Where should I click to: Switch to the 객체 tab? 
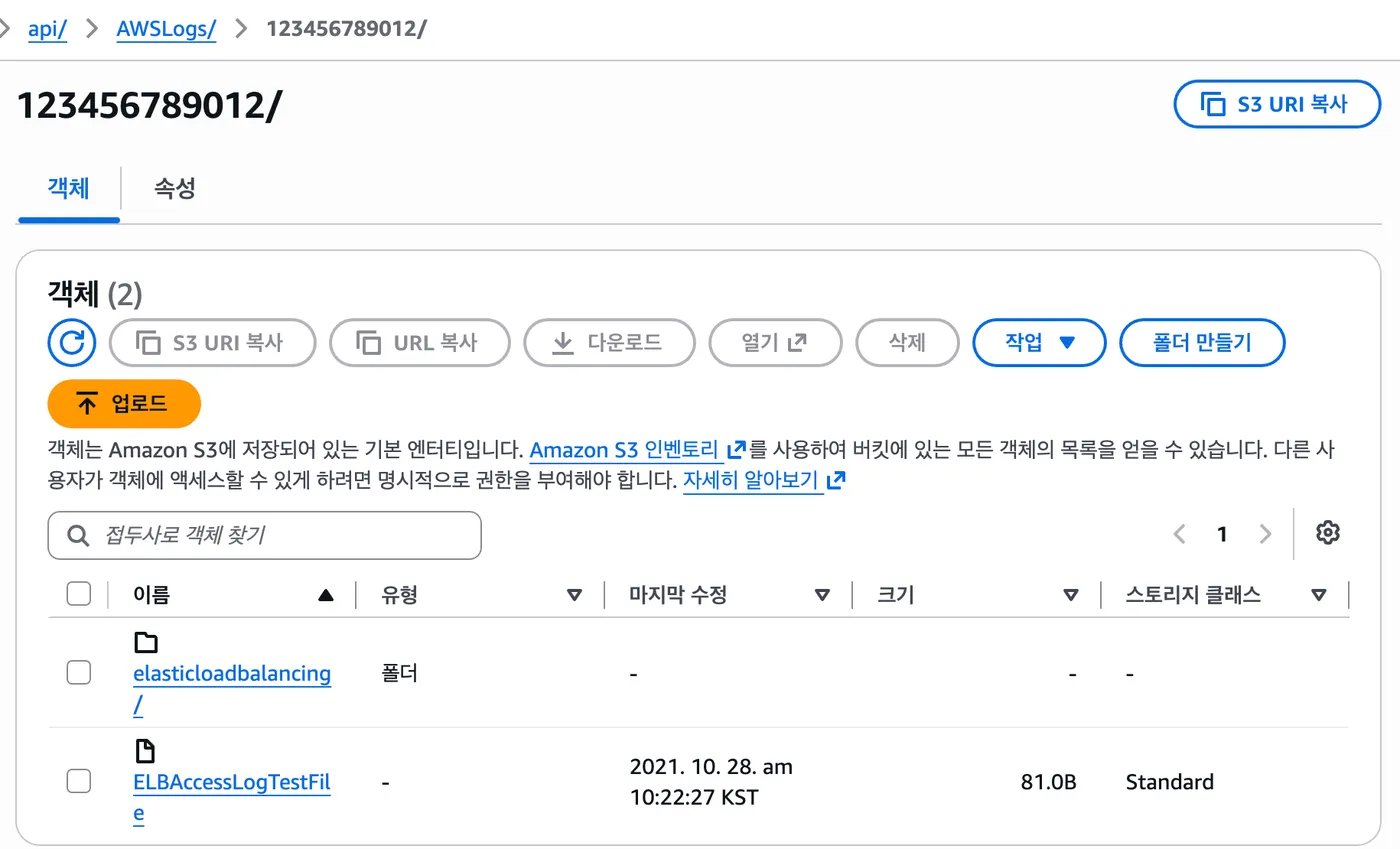[69, 188]
